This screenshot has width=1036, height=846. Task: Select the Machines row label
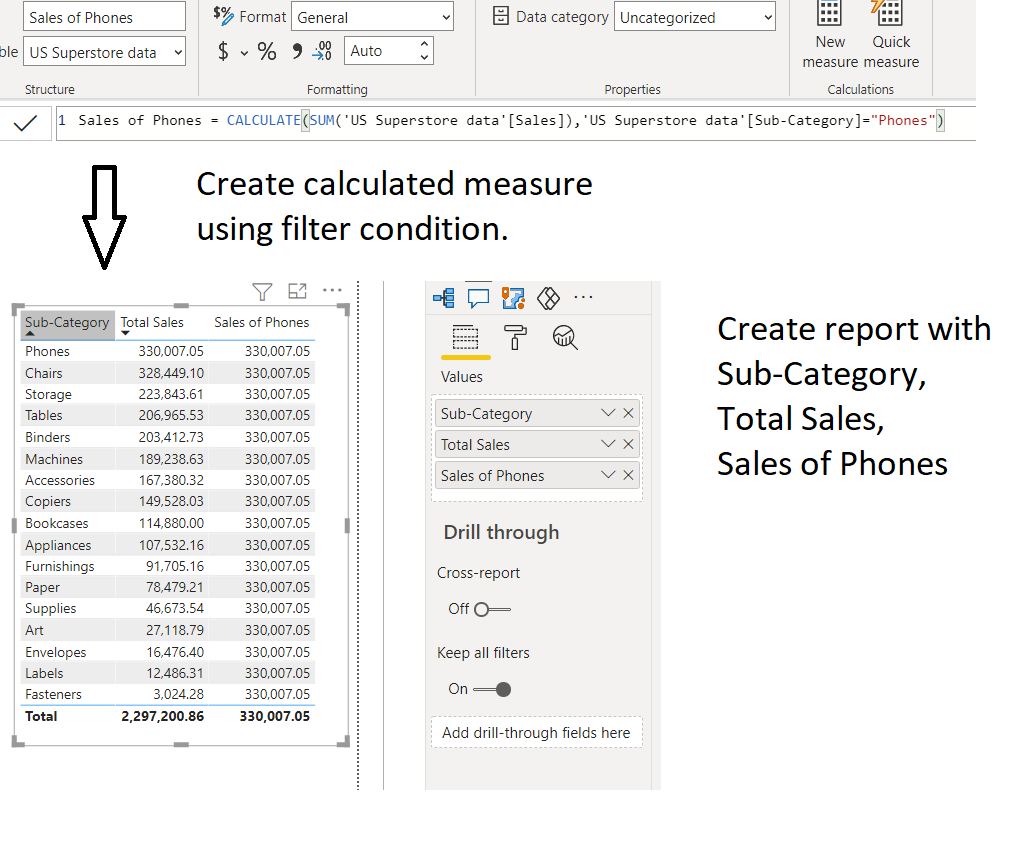[54, 459]
